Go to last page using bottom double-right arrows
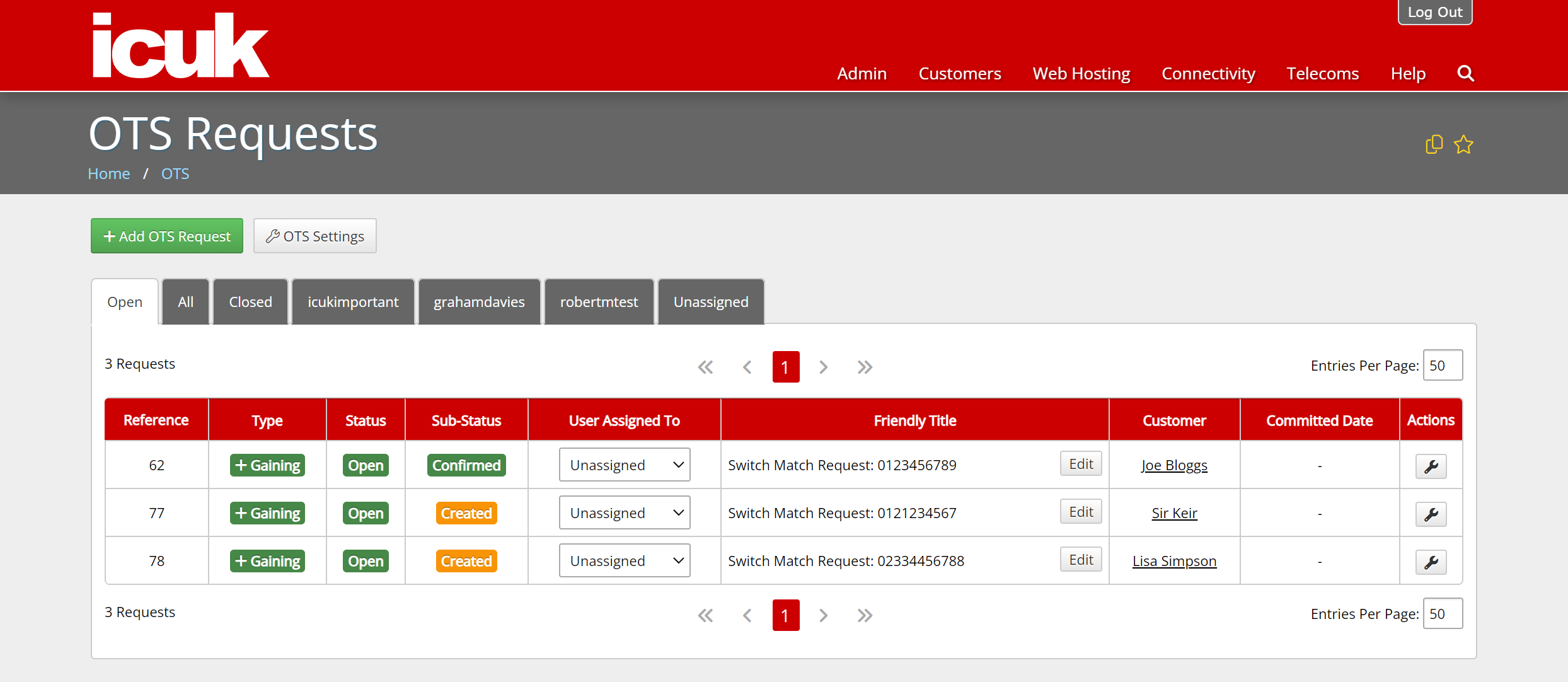This screenshot has width=1568, height=682. coord(865,615)
